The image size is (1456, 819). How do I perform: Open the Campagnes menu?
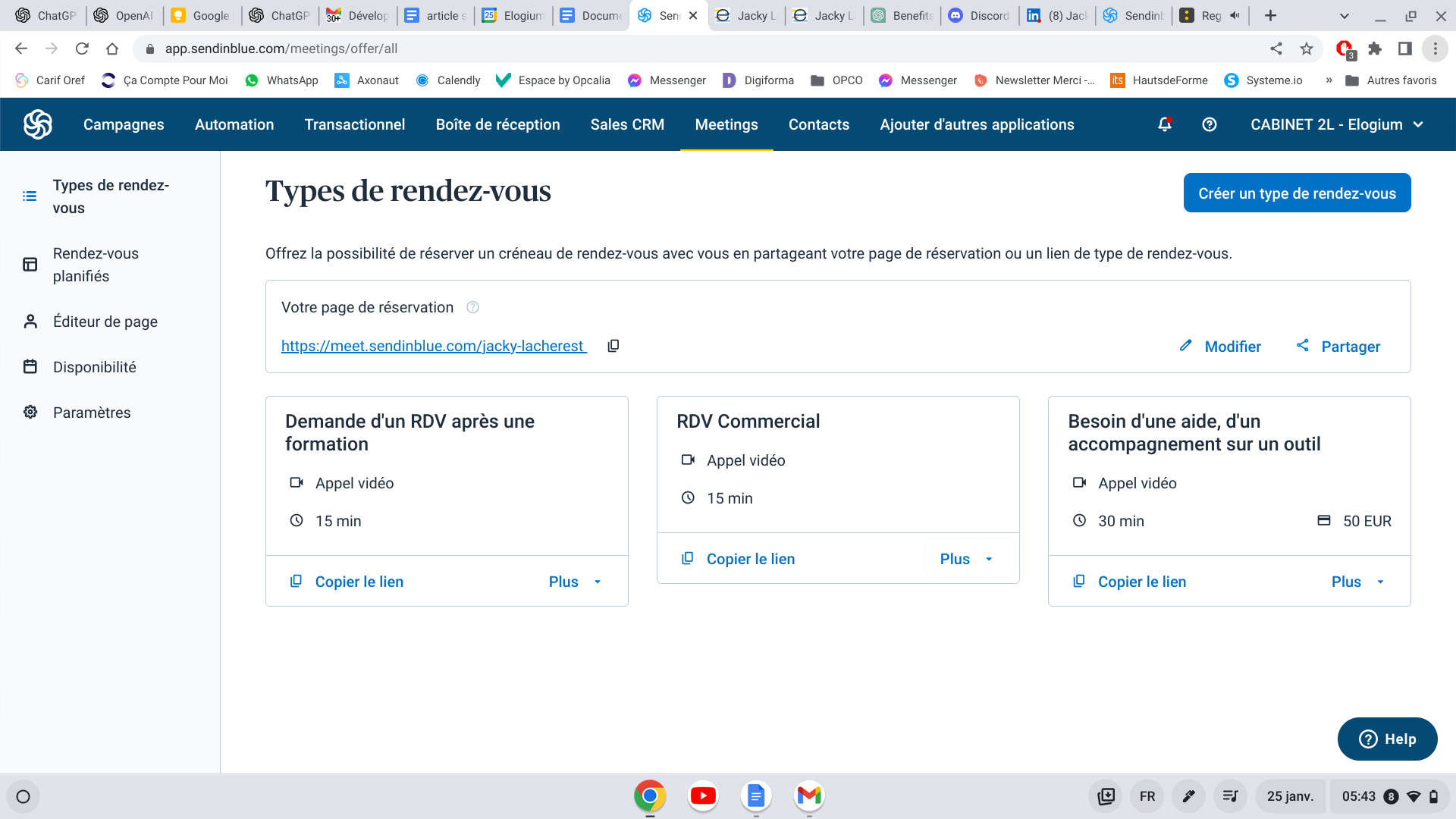tap(124, 124)
